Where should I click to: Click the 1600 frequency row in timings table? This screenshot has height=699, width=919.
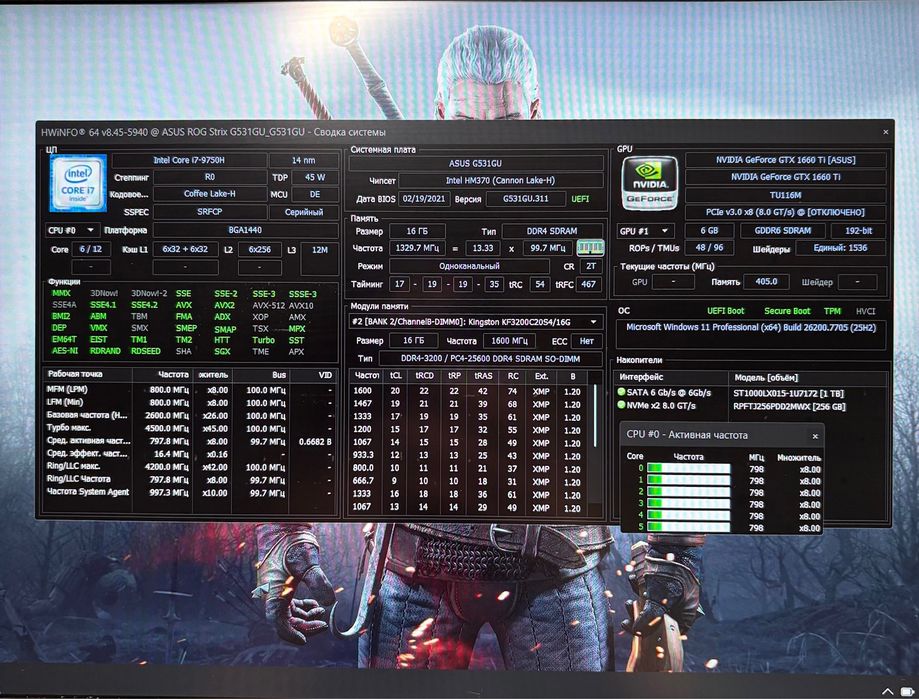click(469, 391)
